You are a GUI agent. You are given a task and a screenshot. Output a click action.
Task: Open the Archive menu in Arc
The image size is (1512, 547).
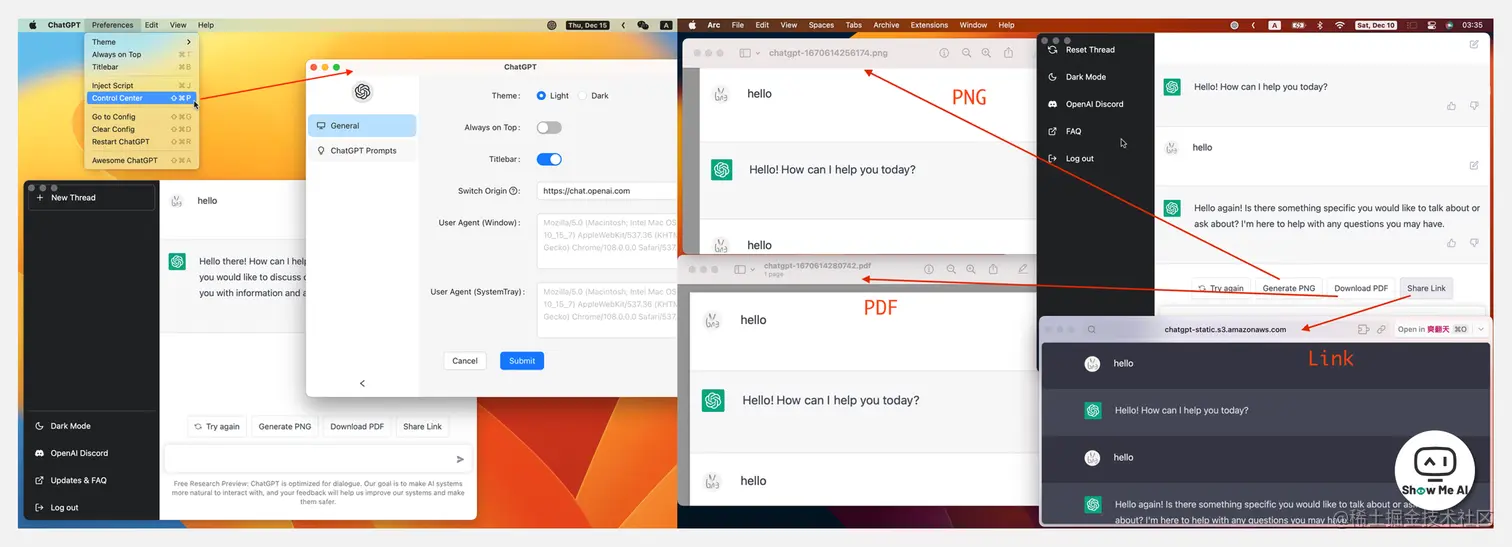[886, 25]
